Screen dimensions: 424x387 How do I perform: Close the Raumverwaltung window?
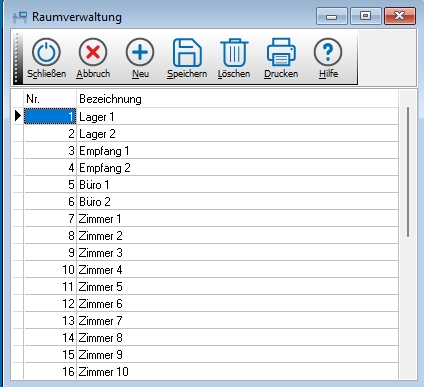[x=400, y=16]
